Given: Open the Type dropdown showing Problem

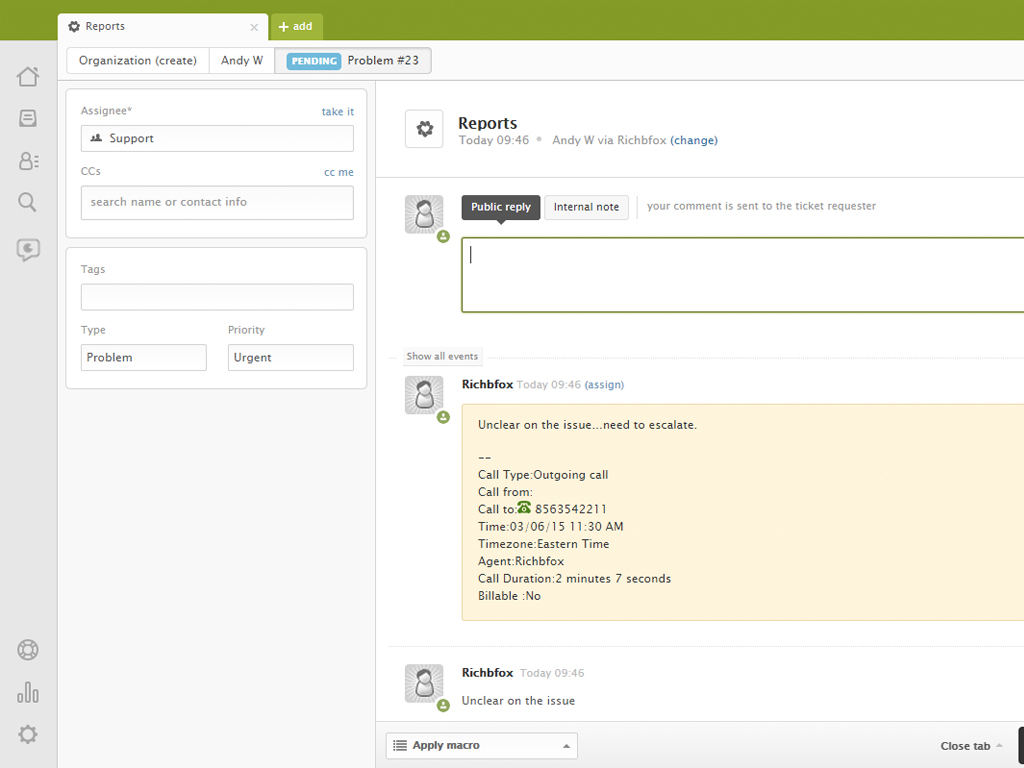Looking at the screenshot, I should coord(143,358).
